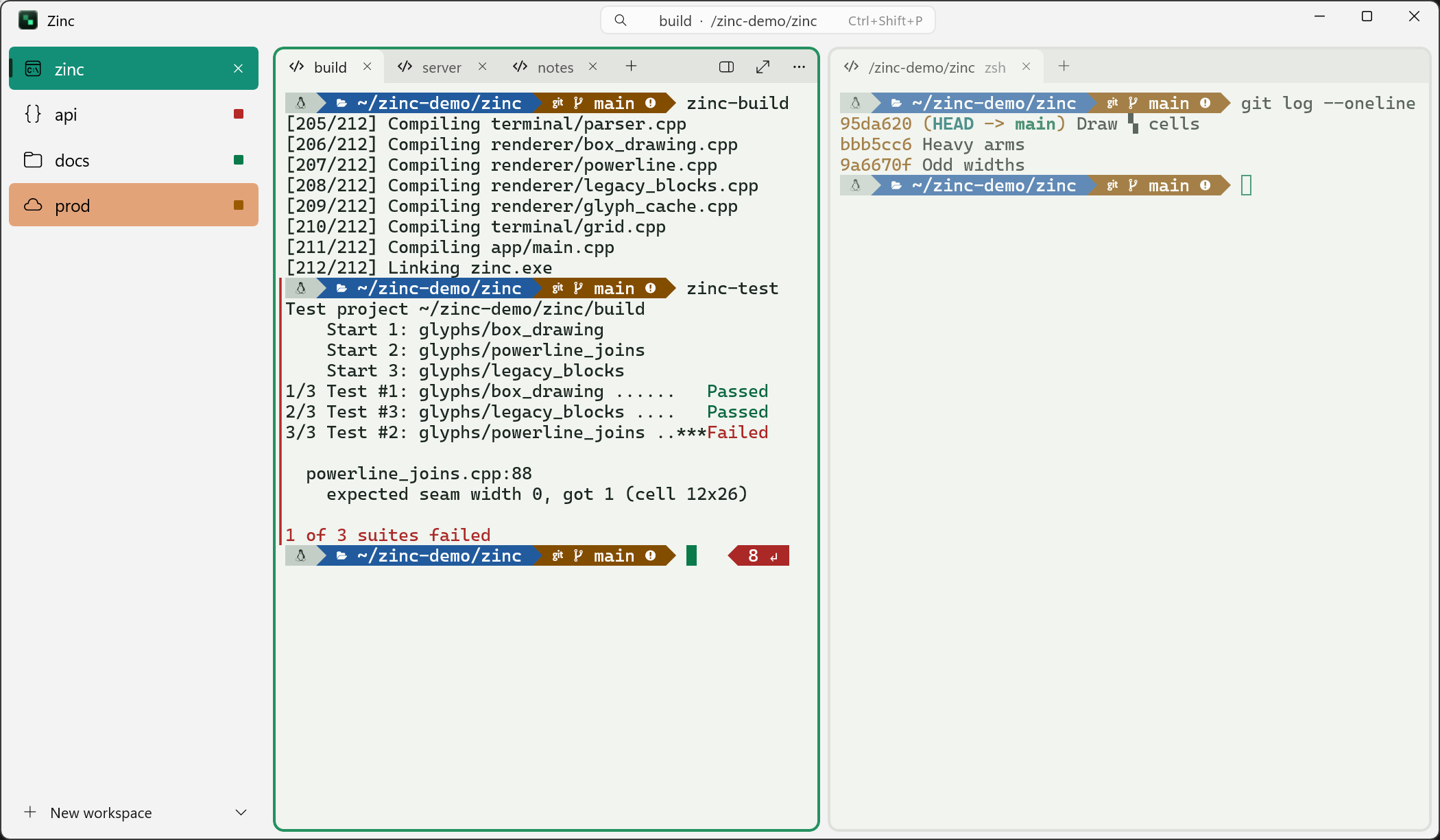Open the zinc workspace in sidebar
1440x840 pixels.
point(134,69)
